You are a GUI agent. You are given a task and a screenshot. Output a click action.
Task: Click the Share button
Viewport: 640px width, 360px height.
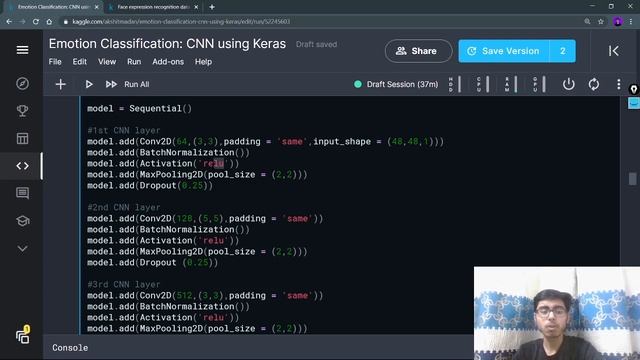[418, 51]
